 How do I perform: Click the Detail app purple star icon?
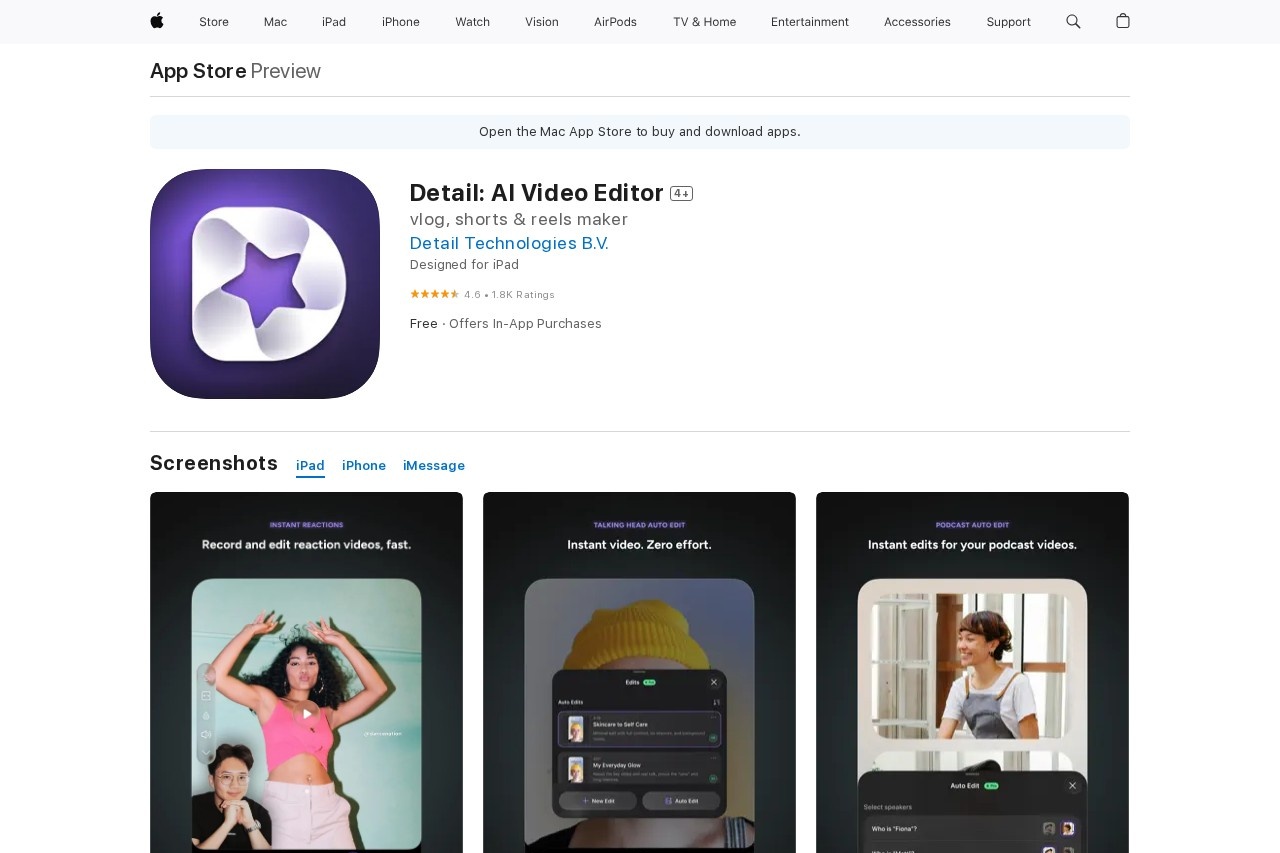(265, 284)
